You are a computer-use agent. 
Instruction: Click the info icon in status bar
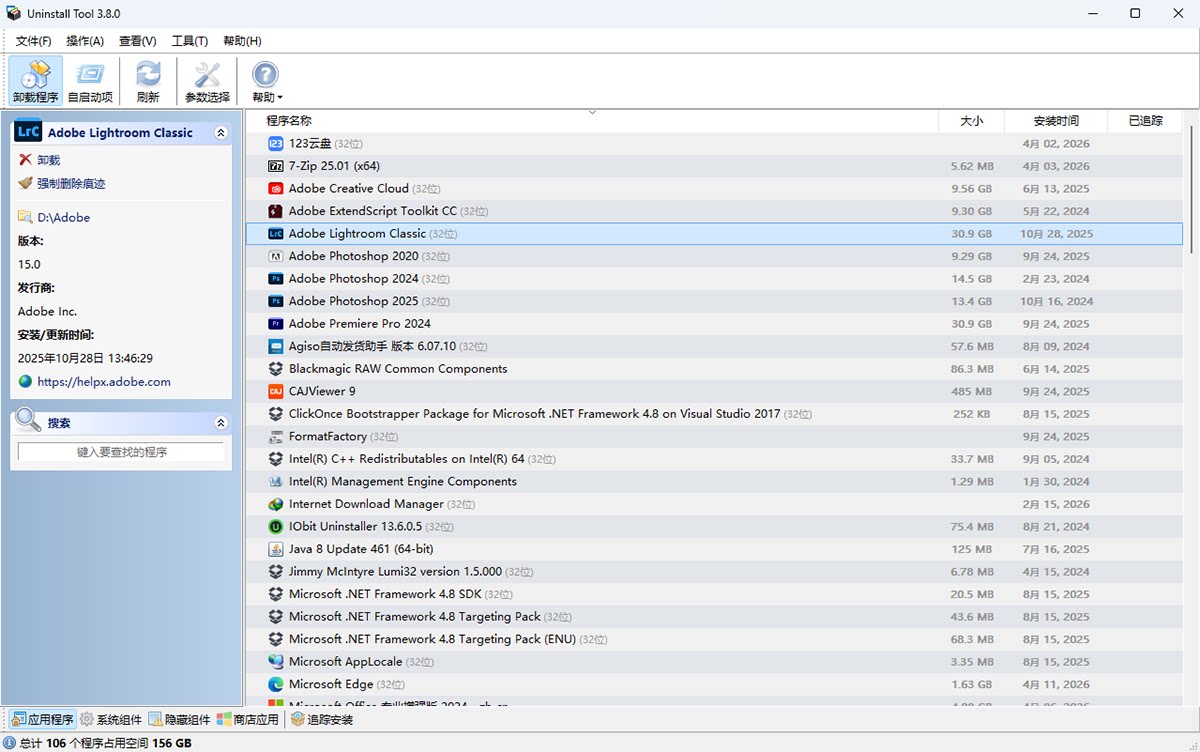click(x=9, y=743)
